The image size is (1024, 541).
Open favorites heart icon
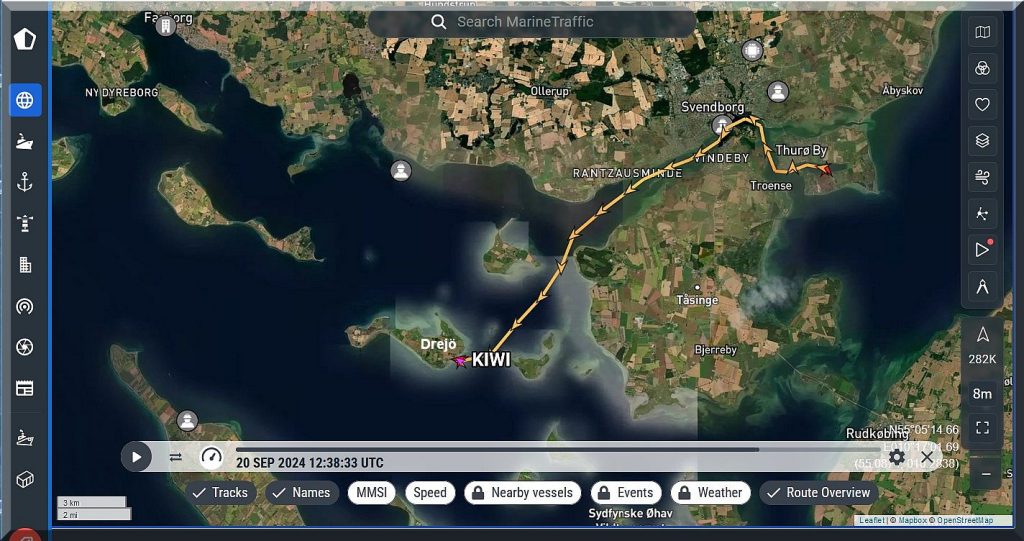click(x=982, y=104)
